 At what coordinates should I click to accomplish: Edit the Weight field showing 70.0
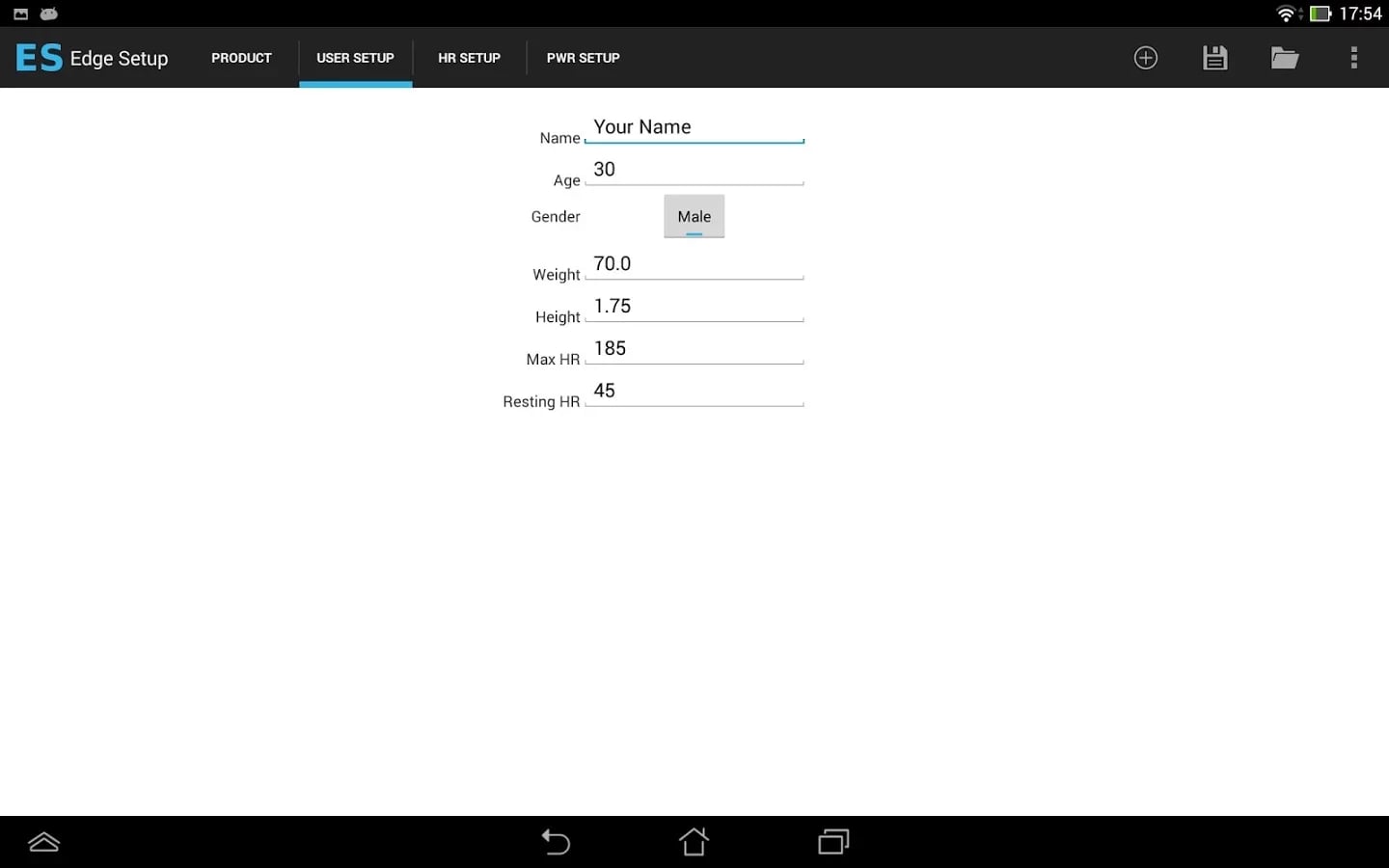pyautogui.click(x=694, y=264)
